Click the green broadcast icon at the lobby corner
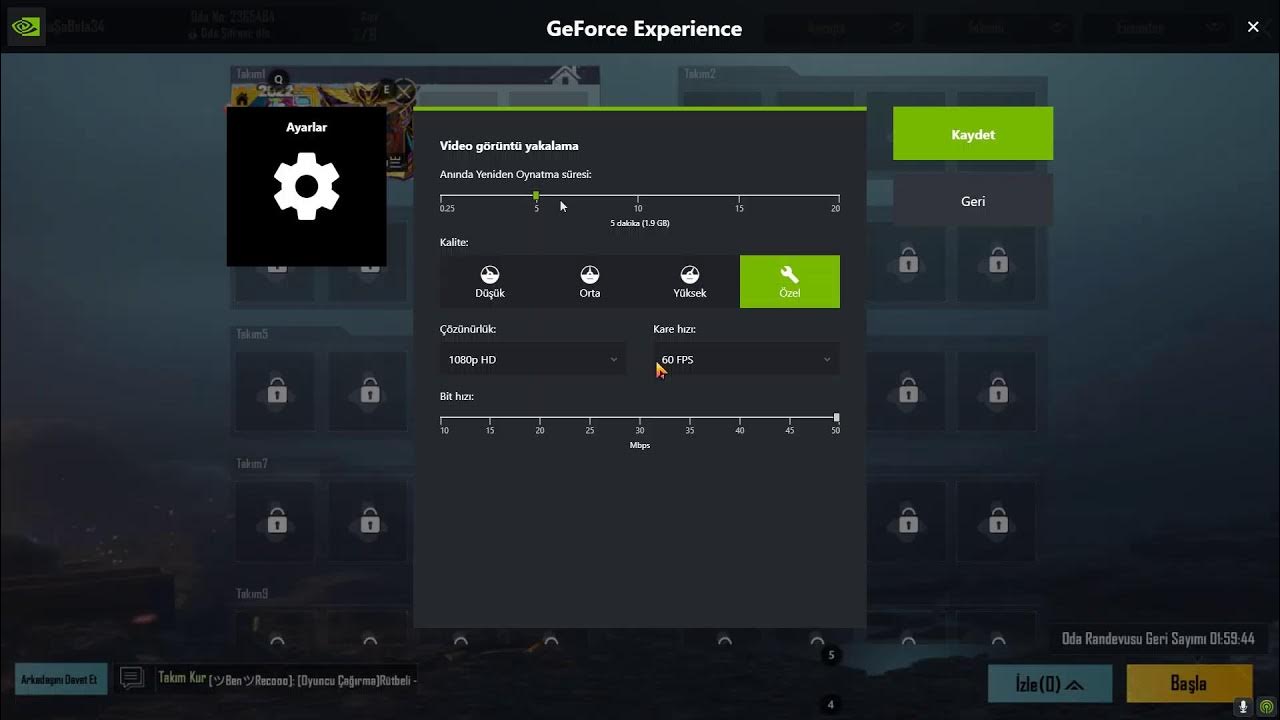 tap(1266, 706)
